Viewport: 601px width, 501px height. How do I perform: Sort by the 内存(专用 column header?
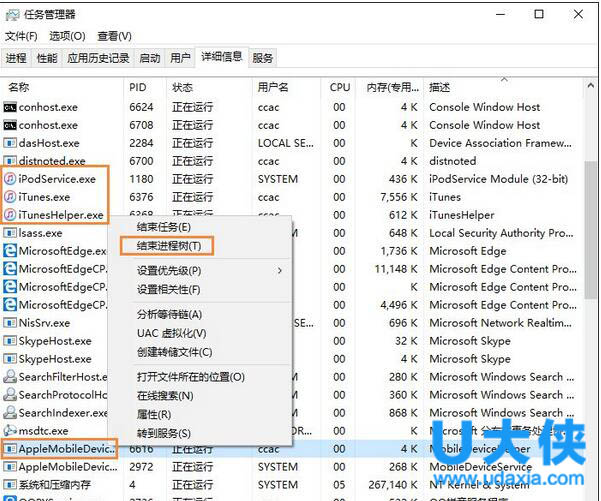pos(392,88)
